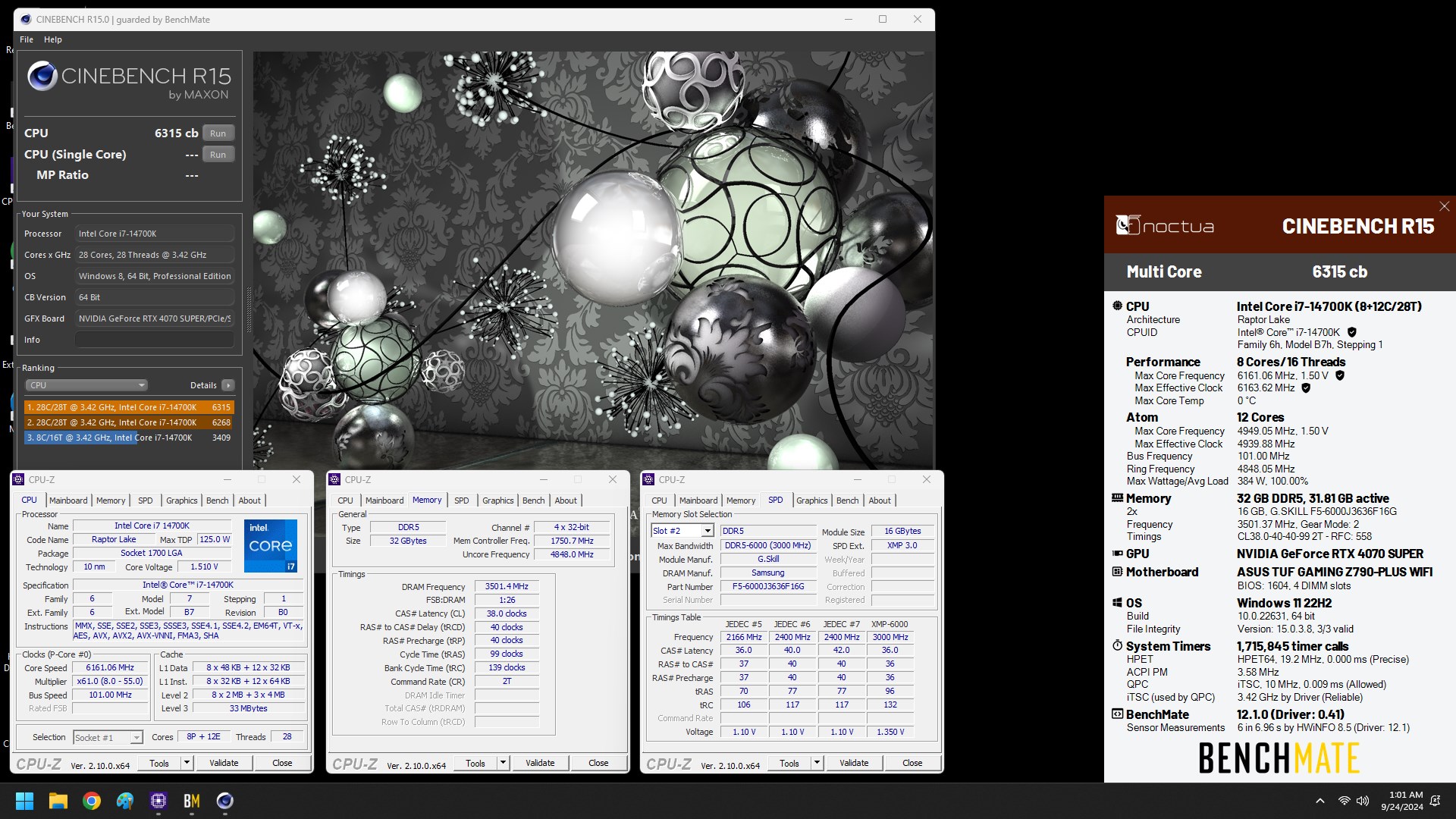The height and width of the screenshot is (819, 1456).
Task: Expand Tools arrow in Memory CPU-Z
Action: [503, 763]
